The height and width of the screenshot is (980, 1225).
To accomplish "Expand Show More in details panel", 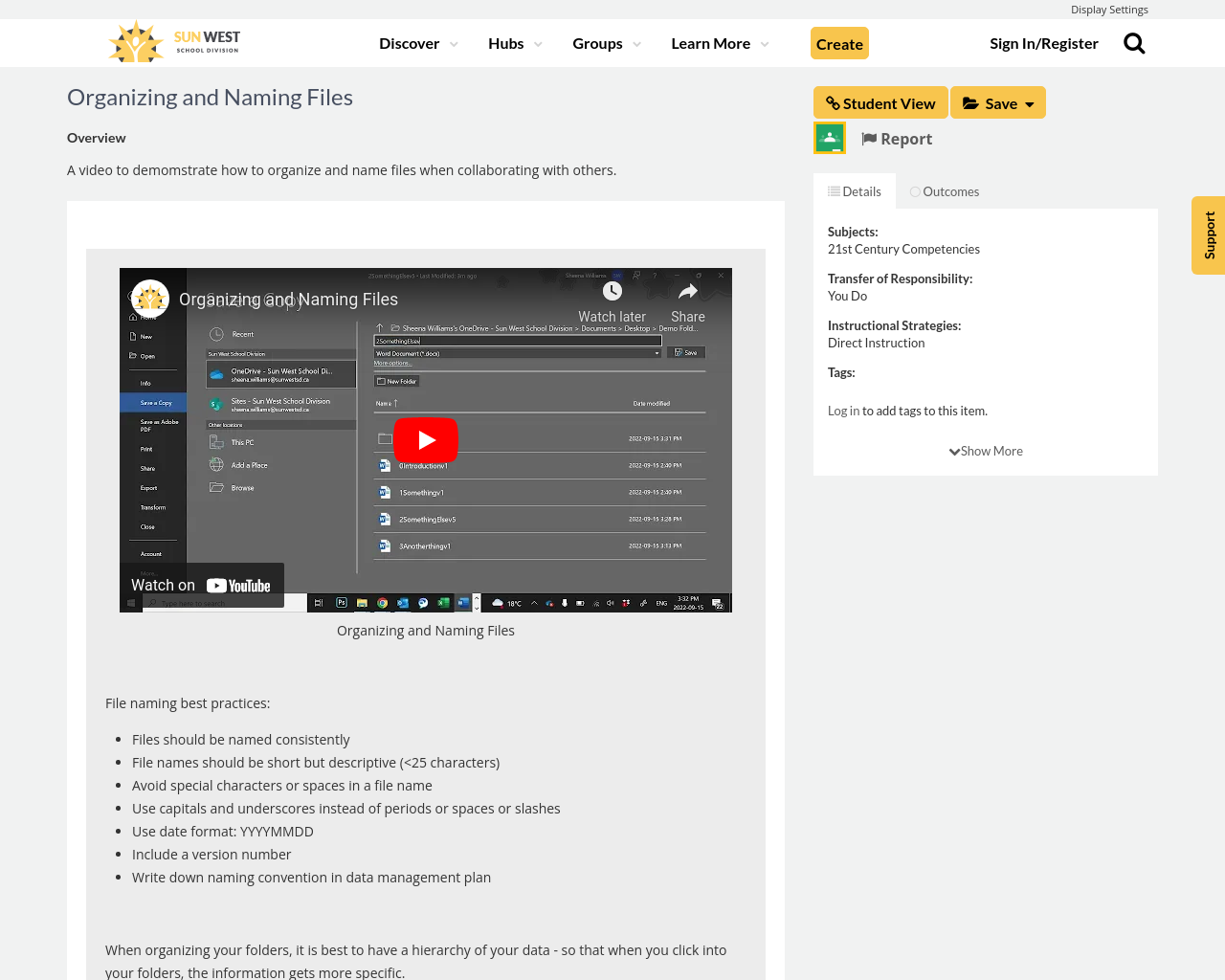I will (986, 451).
